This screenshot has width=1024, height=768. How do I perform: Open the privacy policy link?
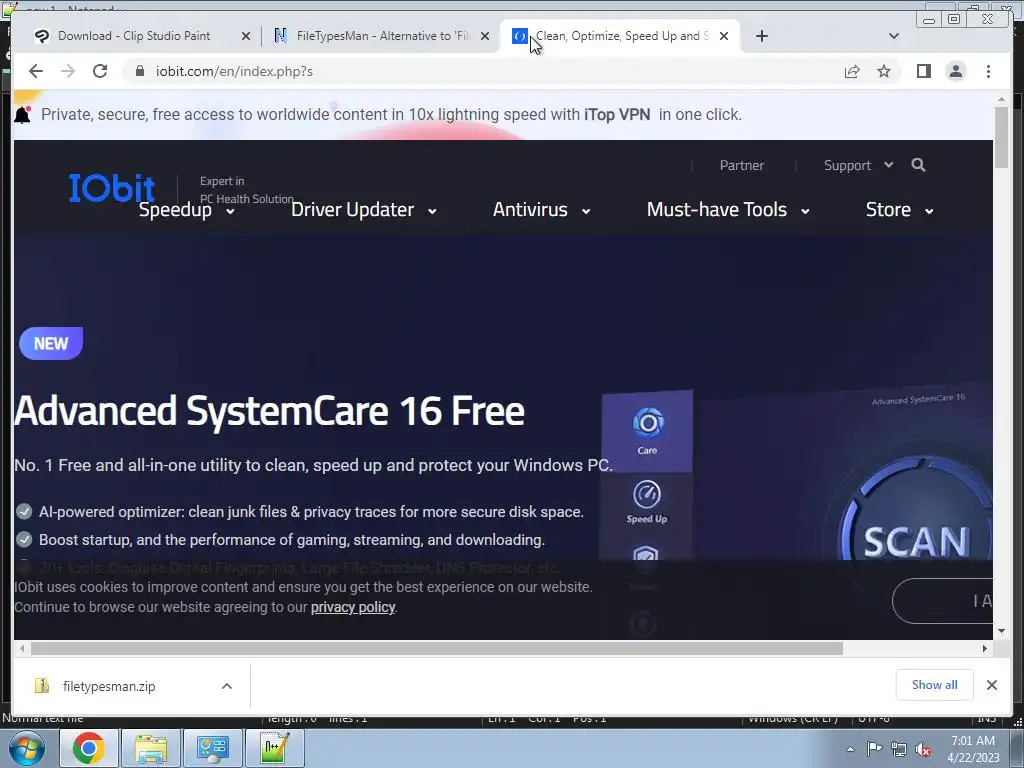pyautogui.click(x=353, y=607)
